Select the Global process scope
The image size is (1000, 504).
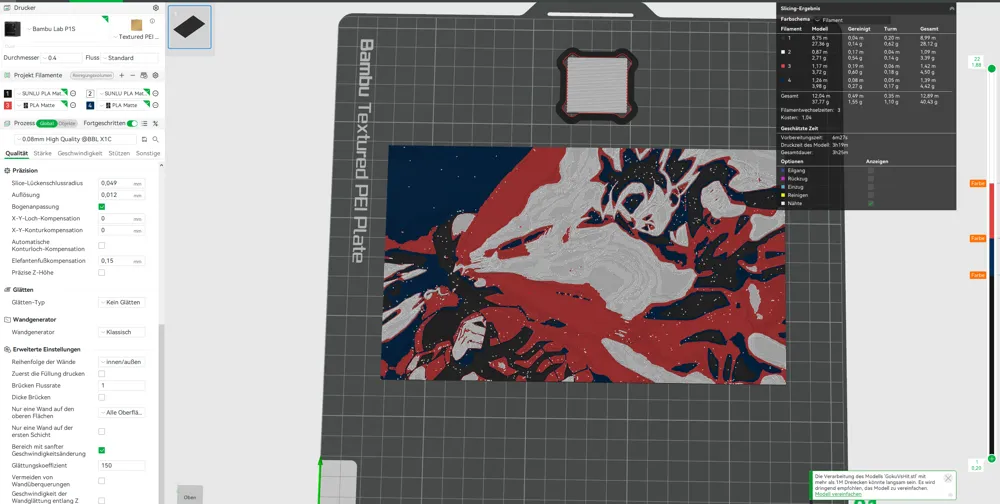click(46, 124)
